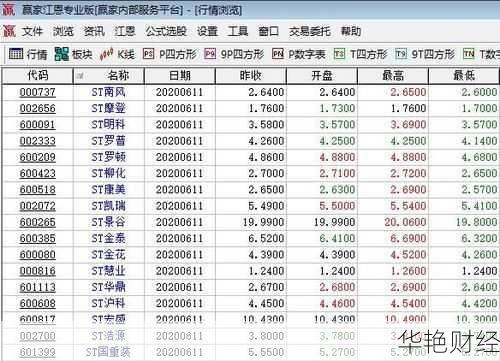Open stock code 600423
The width and height of the screenshot is (500, 361).
coord(37,174)
